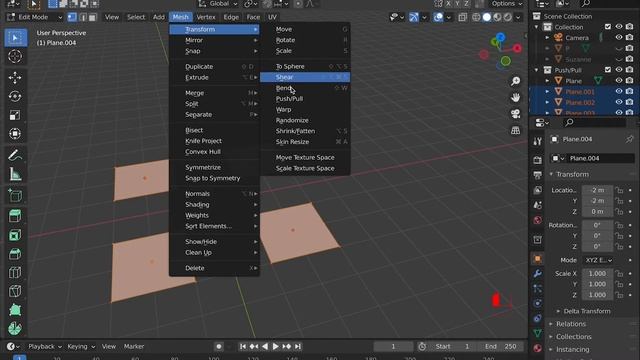
Task: Jump to the end frame button
Action: click(x=298, y=347)
